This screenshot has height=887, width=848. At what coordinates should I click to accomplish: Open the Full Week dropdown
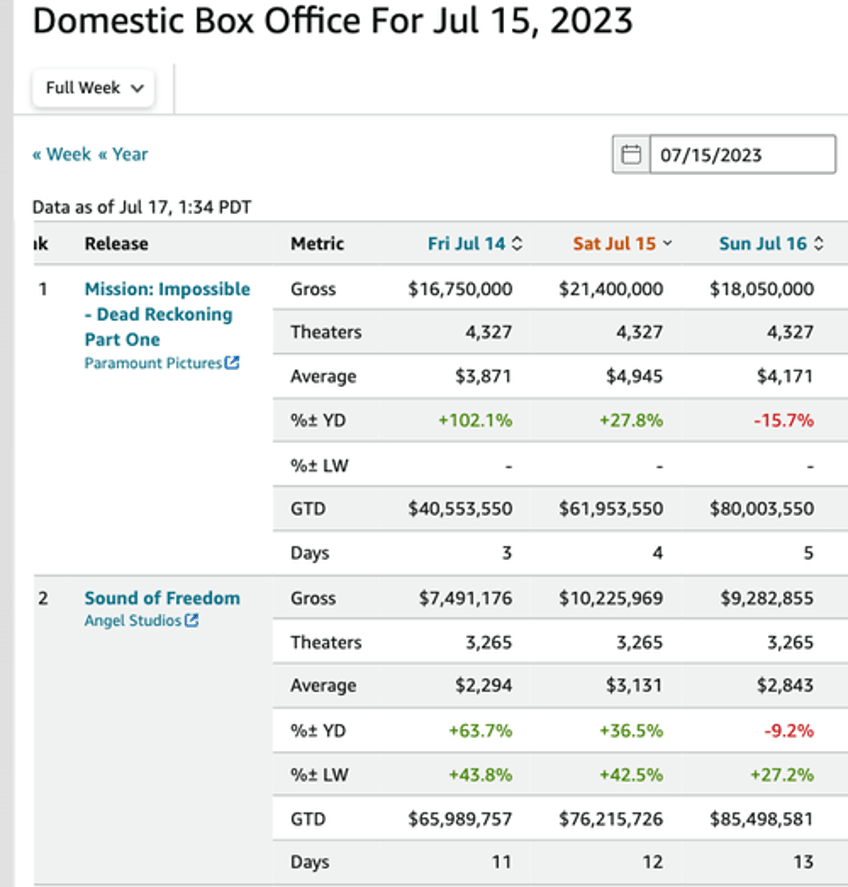click(93, 88)
